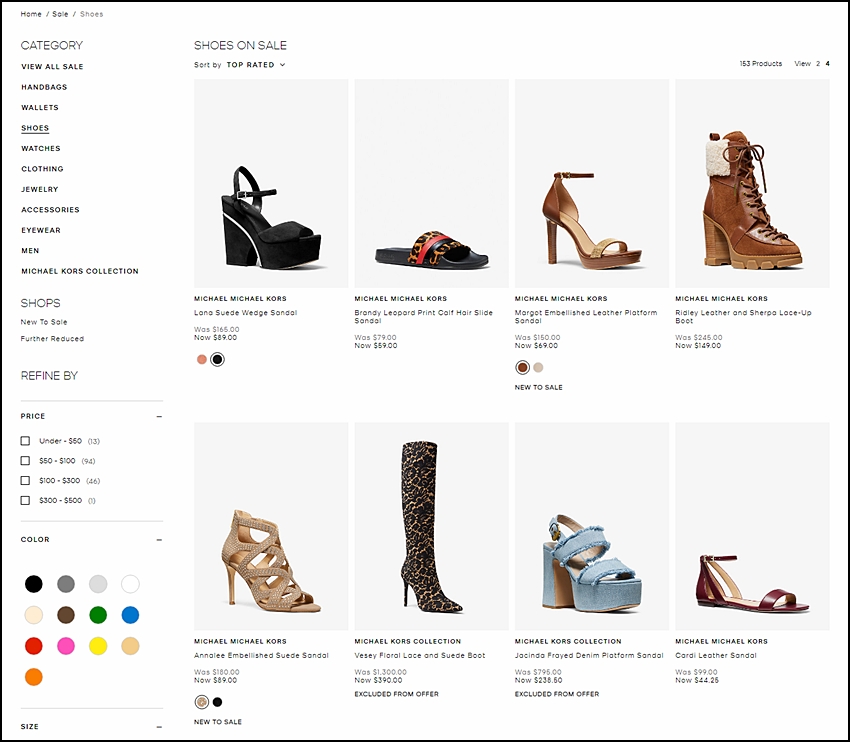Collapse the Size filter section

coord(159,727)
